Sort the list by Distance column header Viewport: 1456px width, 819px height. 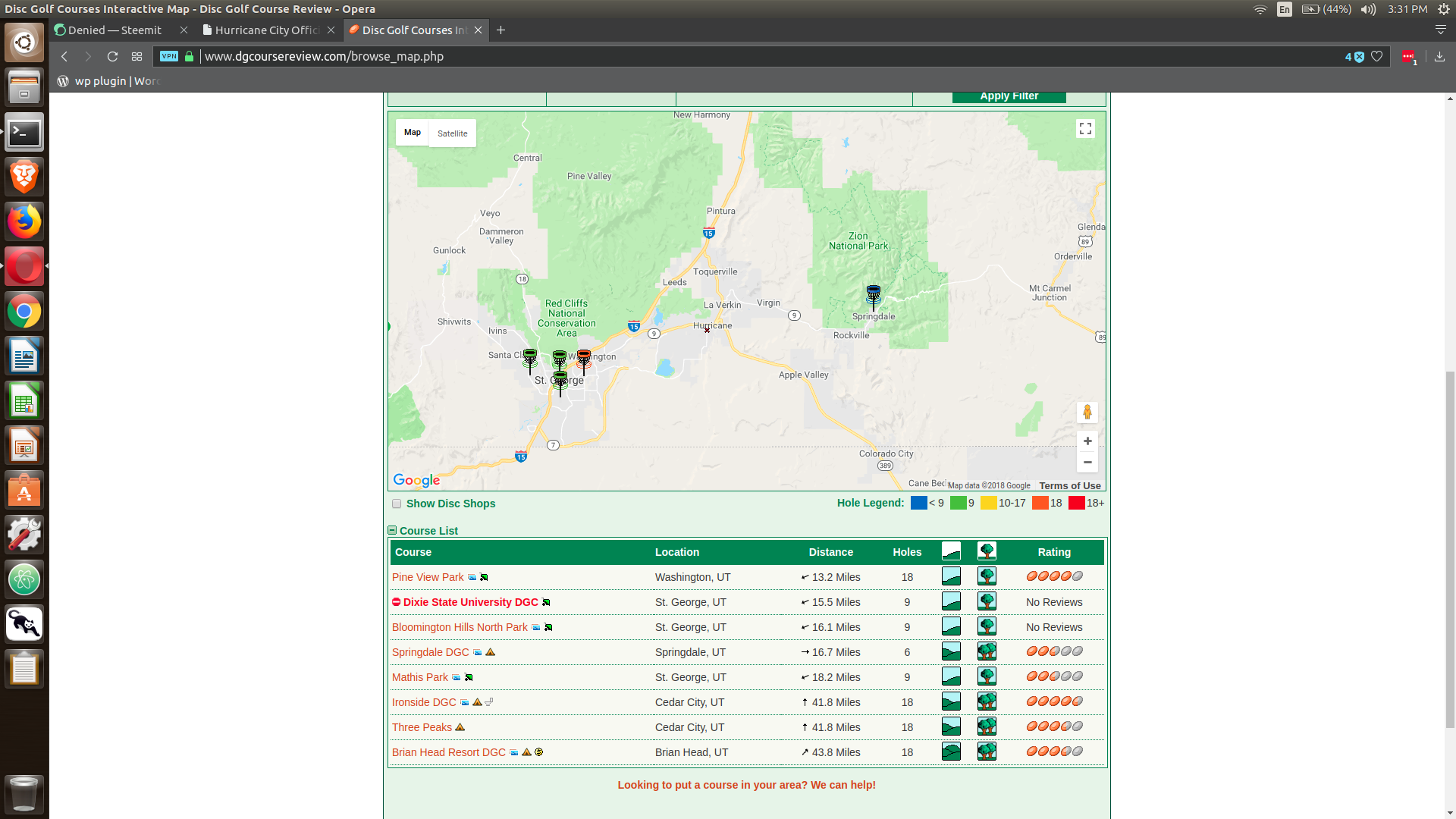[830, 552]
